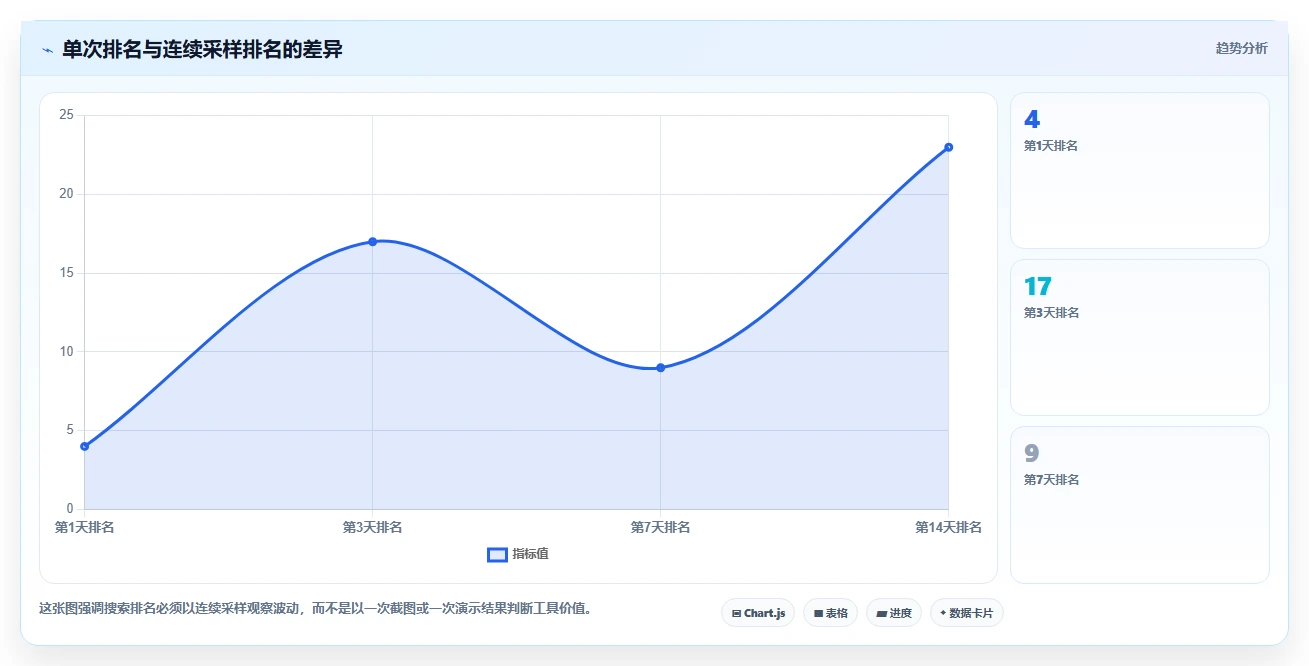The height and width of the screenshot is (666, 1309).
Task: Click the 指标值 legend text
Action: coord(531,554)
